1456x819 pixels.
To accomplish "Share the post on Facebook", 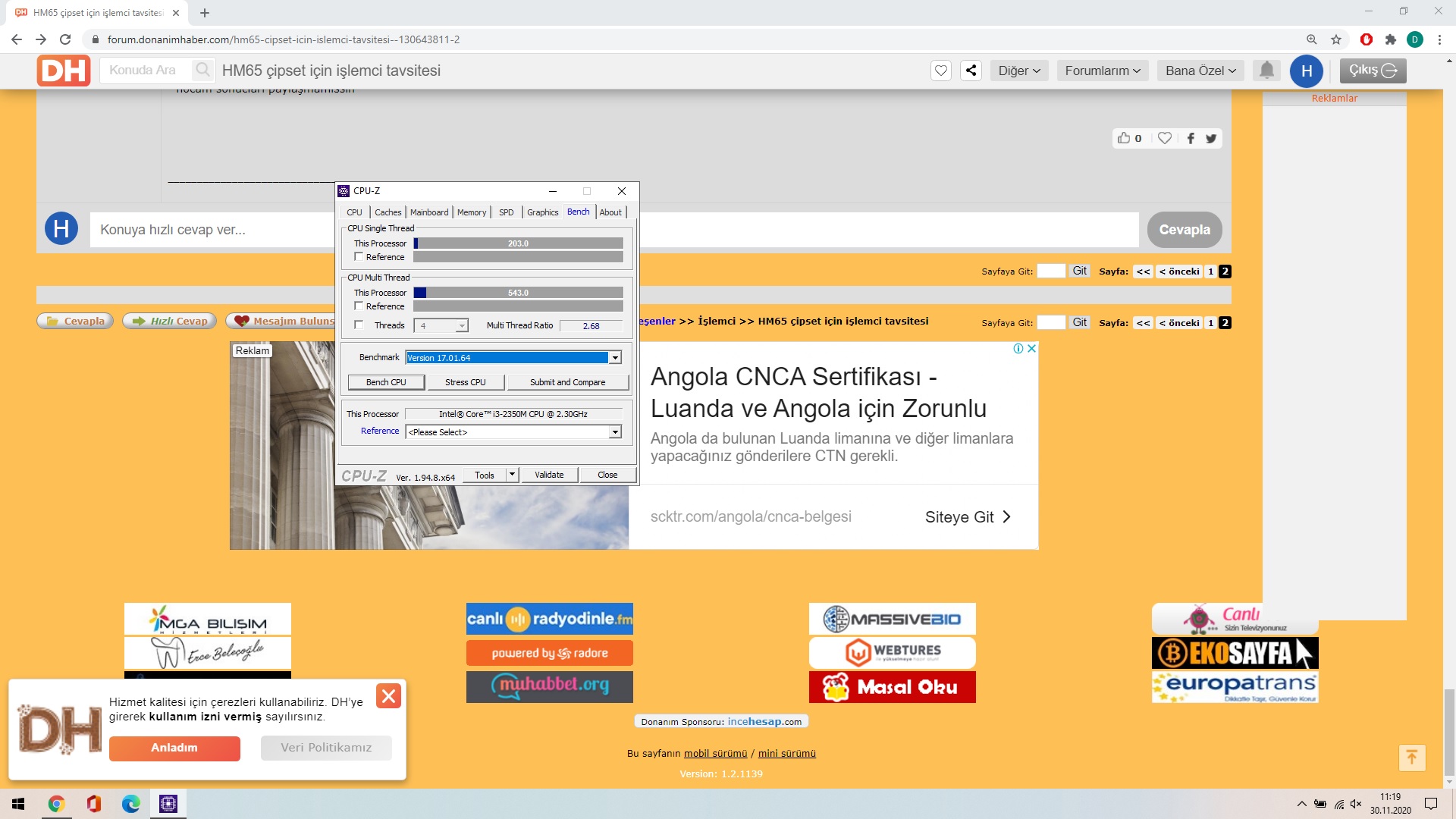I will pyautogui.click(x=1191, y=138).
